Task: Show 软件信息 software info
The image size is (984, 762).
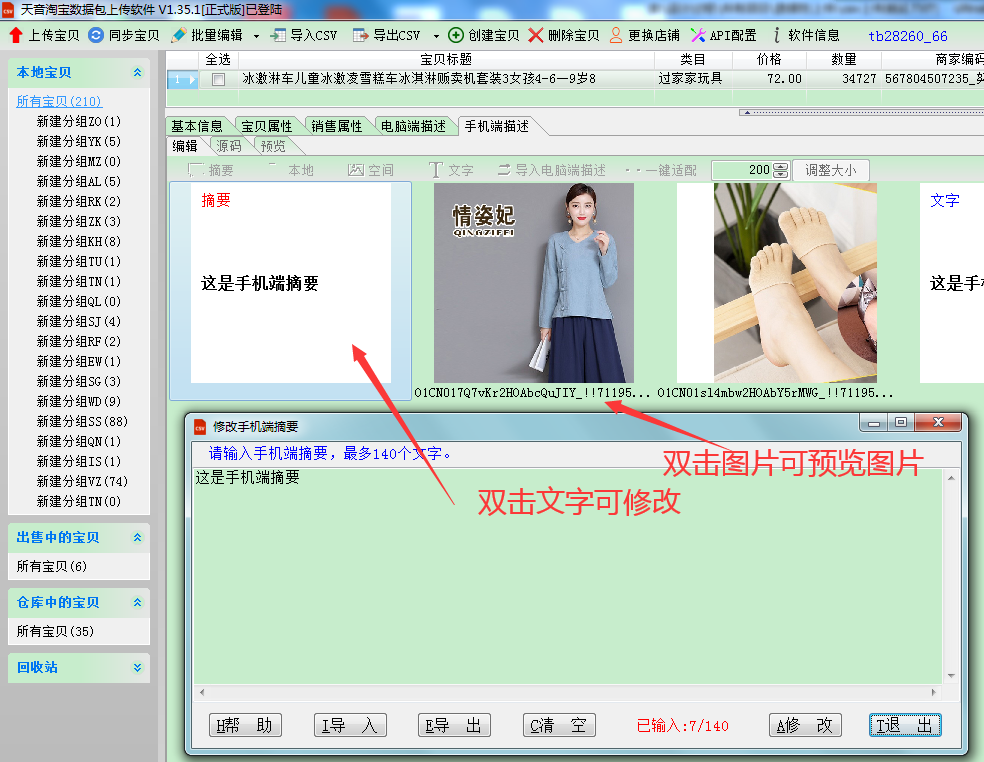Action: [x=778, y=35]
